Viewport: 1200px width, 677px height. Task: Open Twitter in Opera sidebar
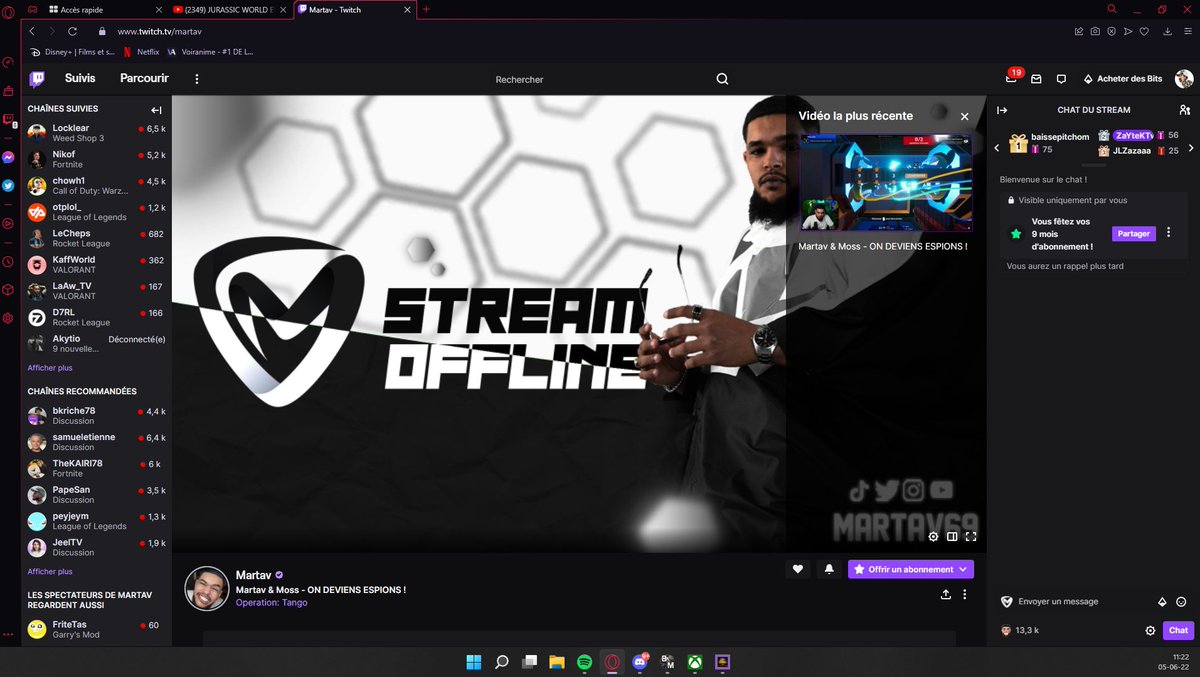[8, 185]
